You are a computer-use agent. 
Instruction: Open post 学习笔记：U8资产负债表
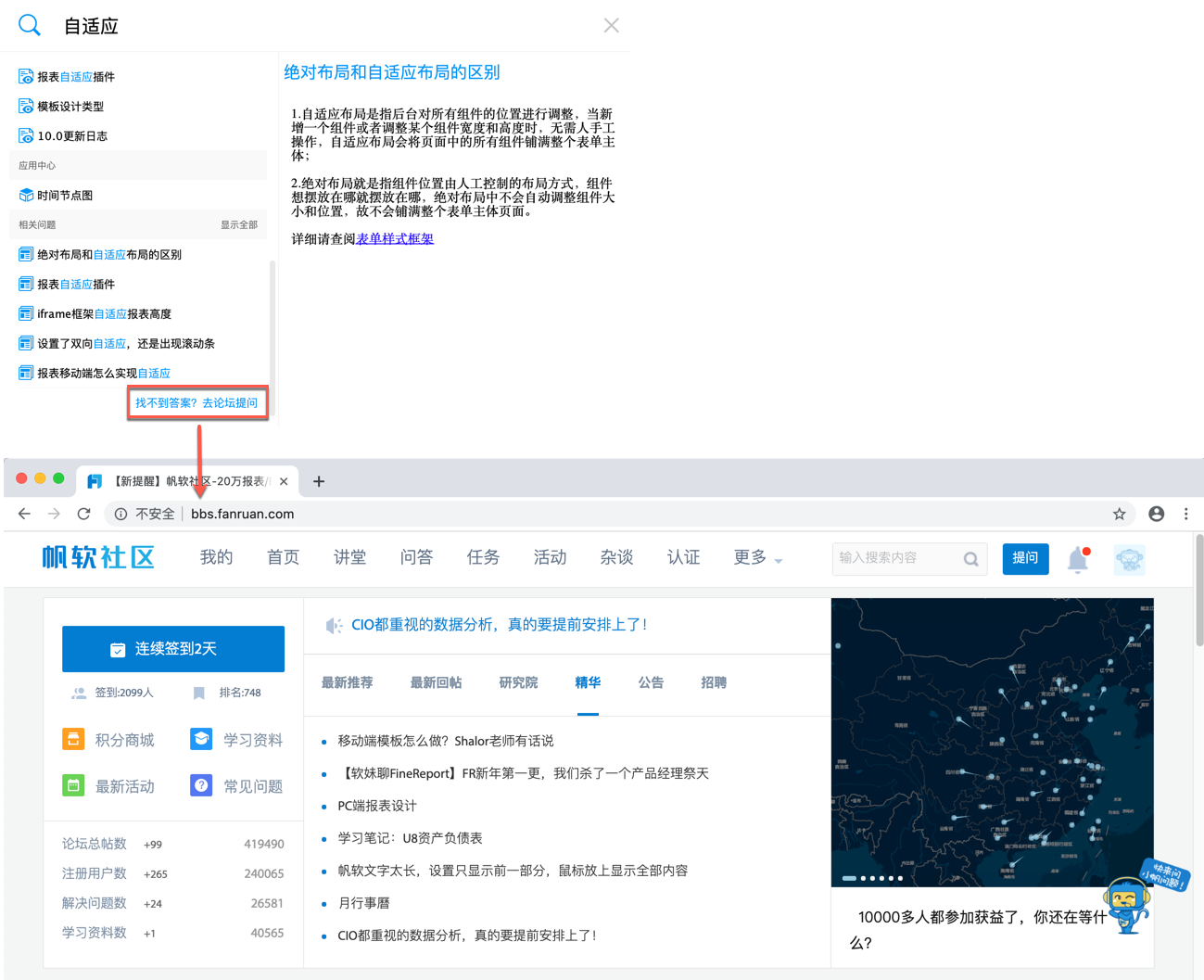point(410,838)
